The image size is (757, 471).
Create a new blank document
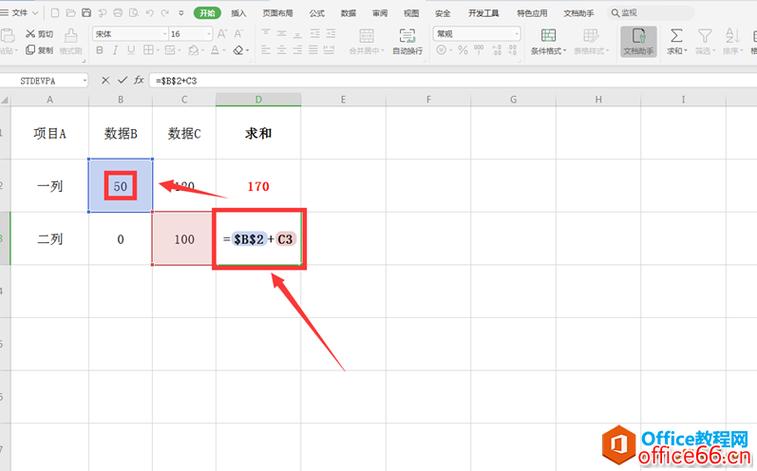click(55, 13)
